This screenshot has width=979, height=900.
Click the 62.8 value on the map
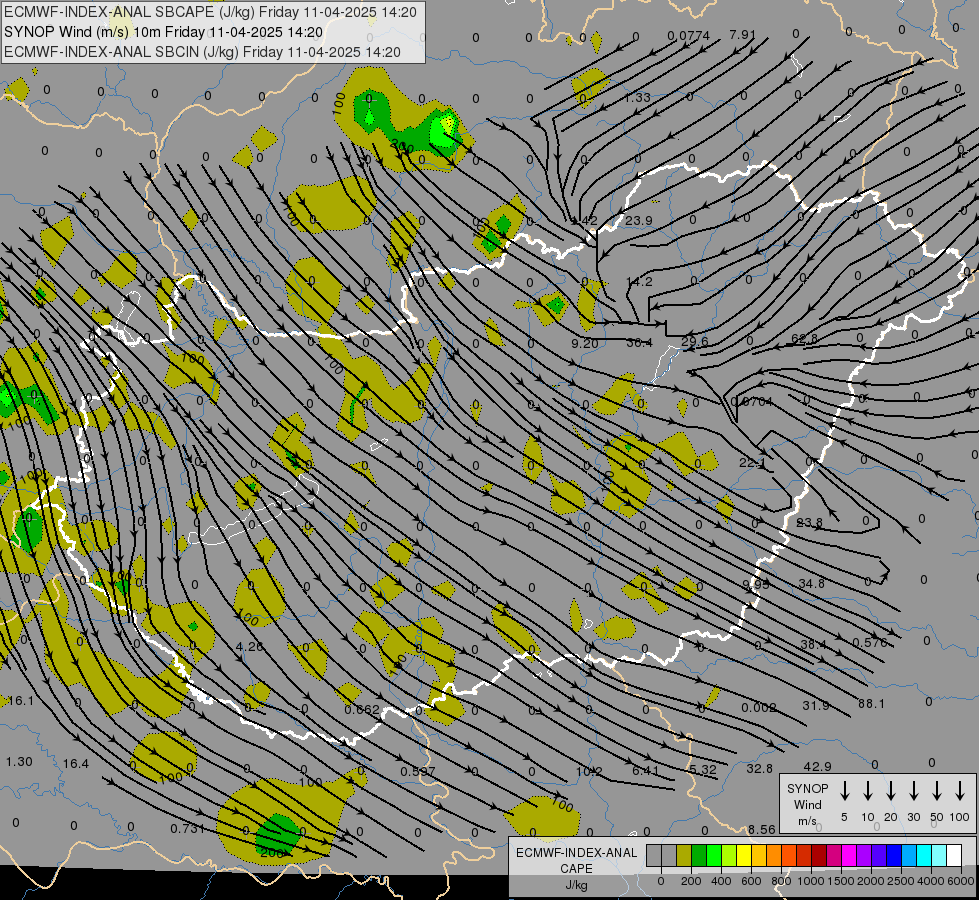pyautogui.click(x=804, y=339)
